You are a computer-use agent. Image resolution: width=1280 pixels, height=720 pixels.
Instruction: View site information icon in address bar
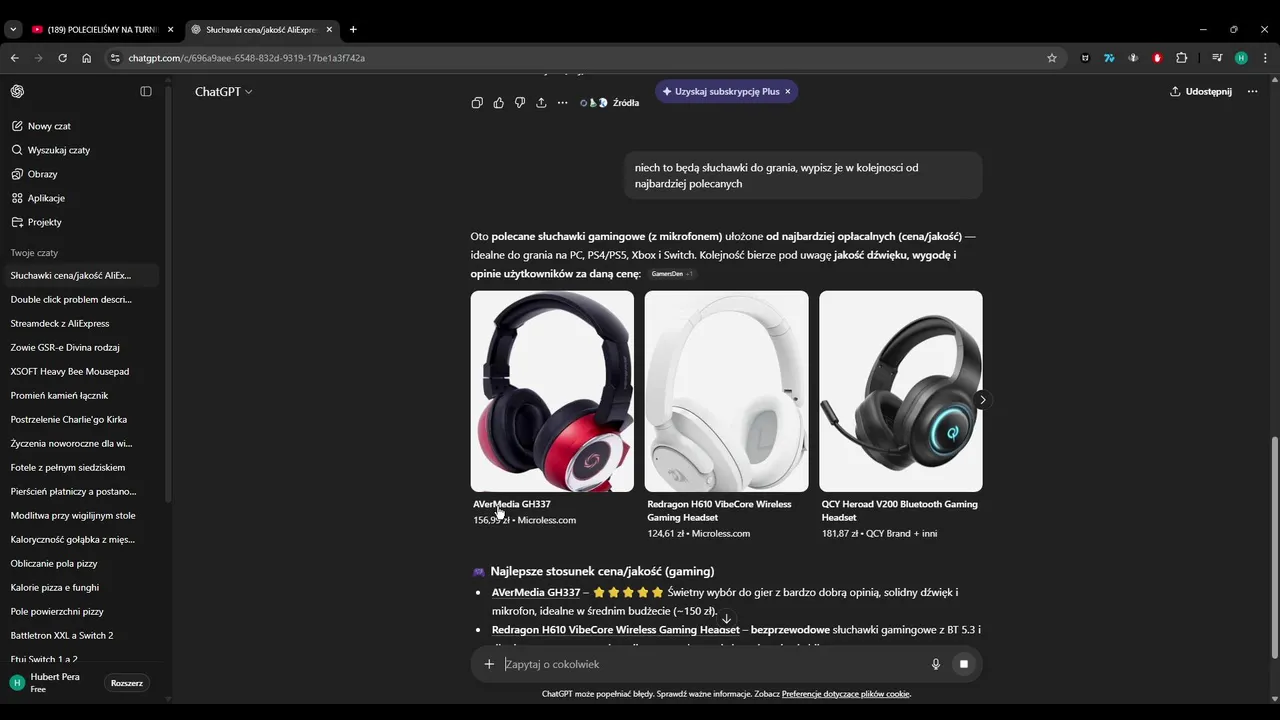coord(115,58)
